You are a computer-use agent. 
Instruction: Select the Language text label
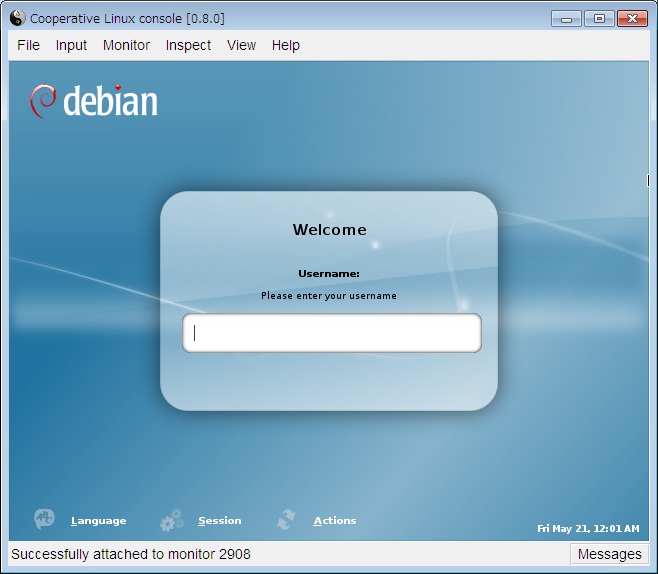(98, 521)
